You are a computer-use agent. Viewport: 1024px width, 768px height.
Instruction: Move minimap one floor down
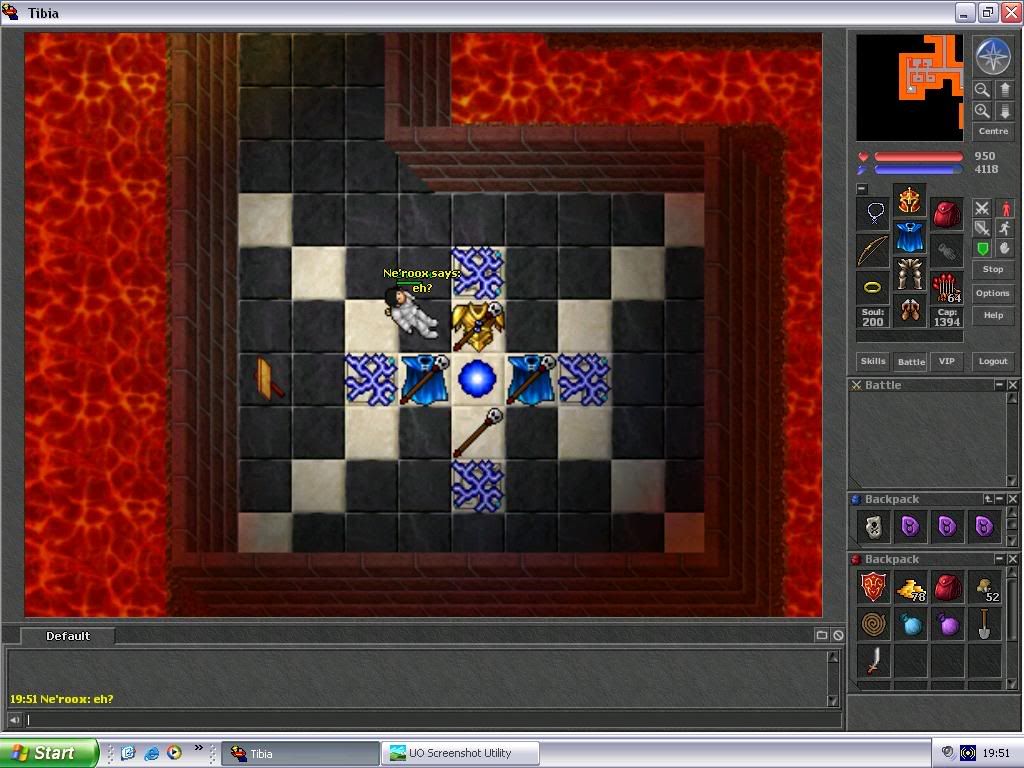point(1004,111)
